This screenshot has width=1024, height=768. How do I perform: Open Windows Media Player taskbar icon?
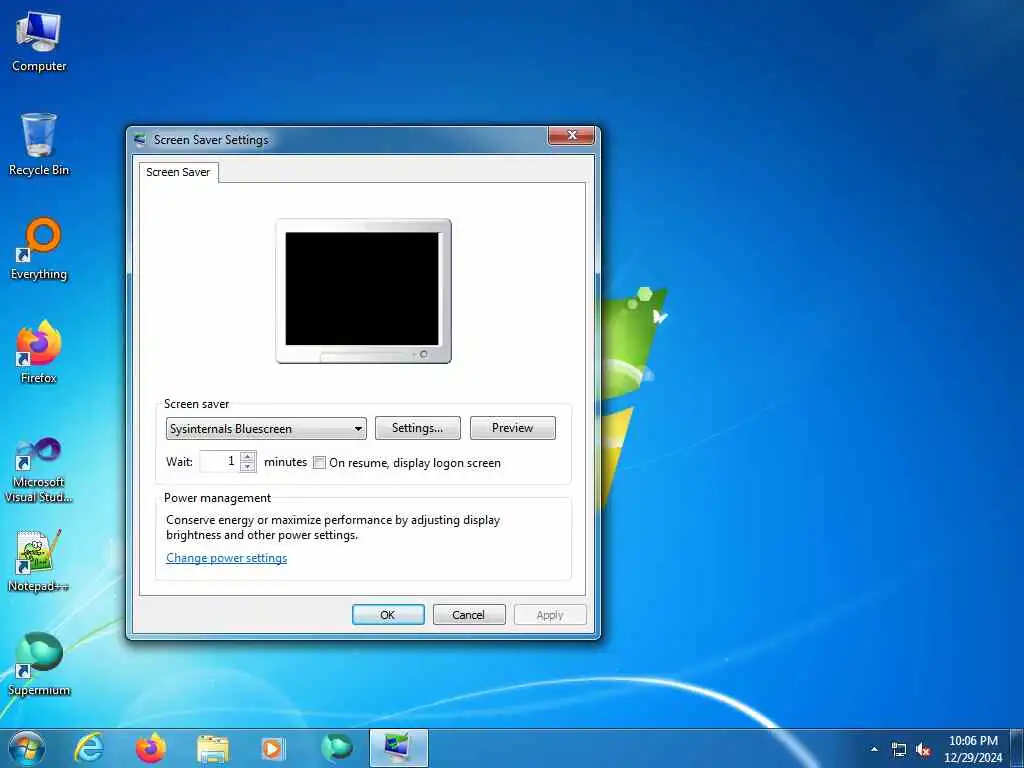click(x=273, y=748)
